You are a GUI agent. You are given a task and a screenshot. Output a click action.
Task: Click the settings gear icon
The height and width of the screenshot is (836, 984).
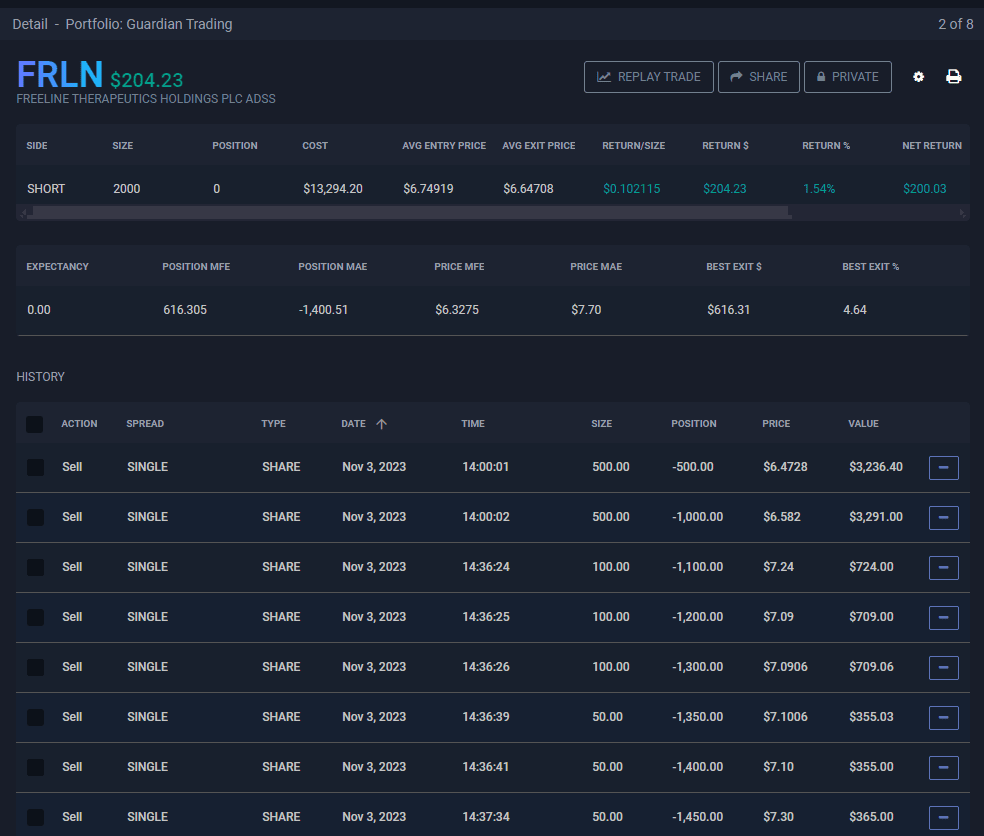tap(918, 77)
